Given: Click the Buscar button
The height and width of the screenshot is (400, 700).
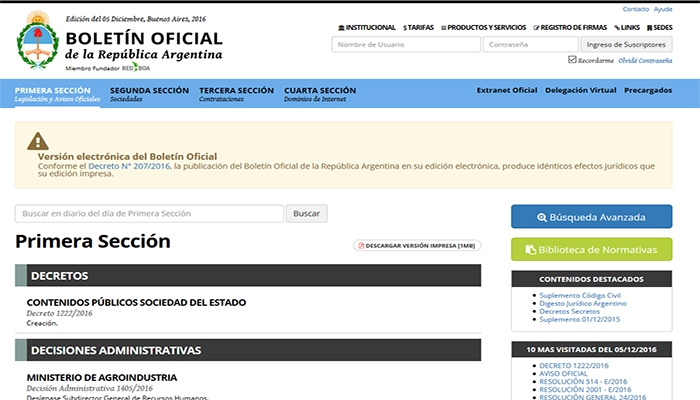Looking at the screenshot, I should [x=306, y=214].
